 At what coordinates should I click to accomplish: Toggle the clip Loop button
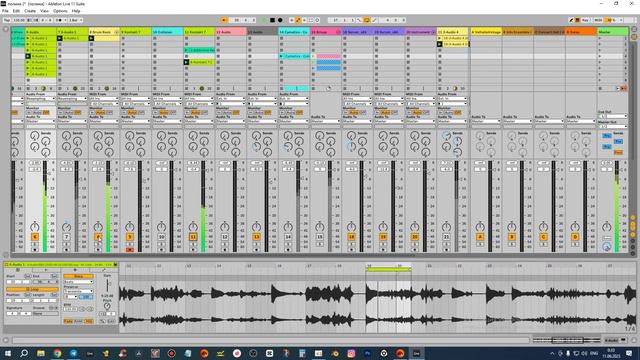point(32,289)
